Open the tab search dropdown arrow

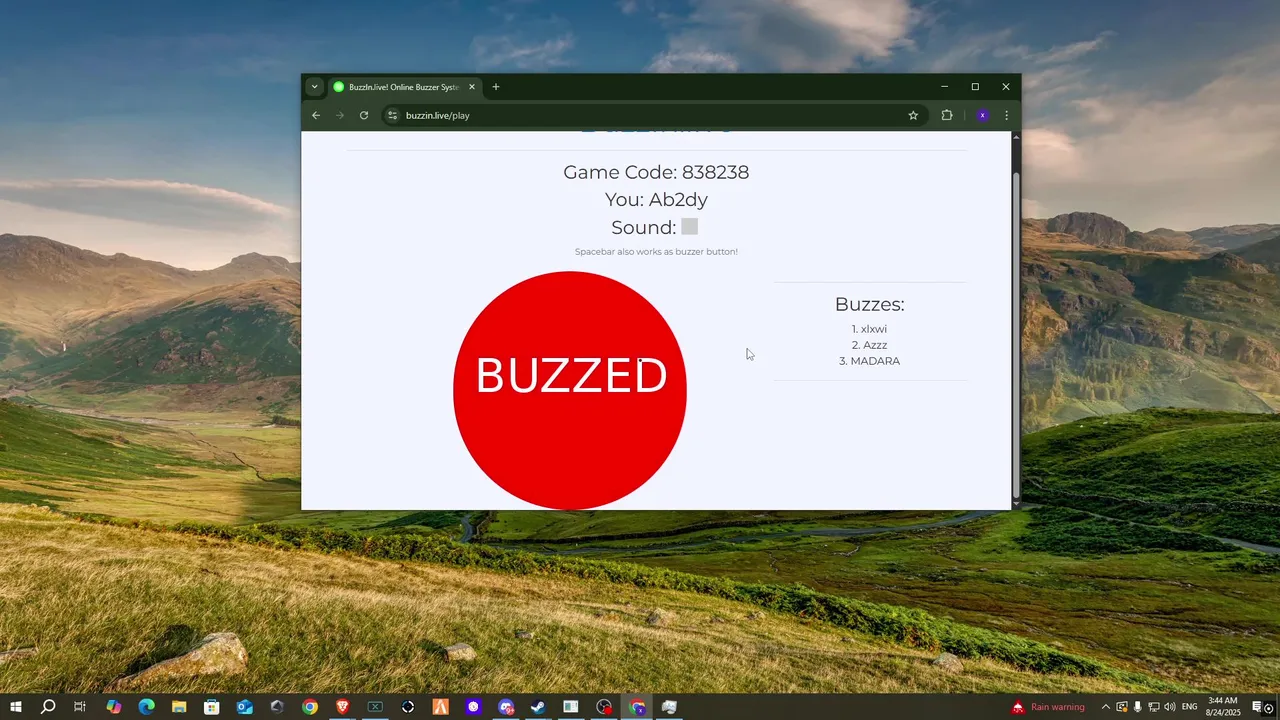(x=314, y=87)
